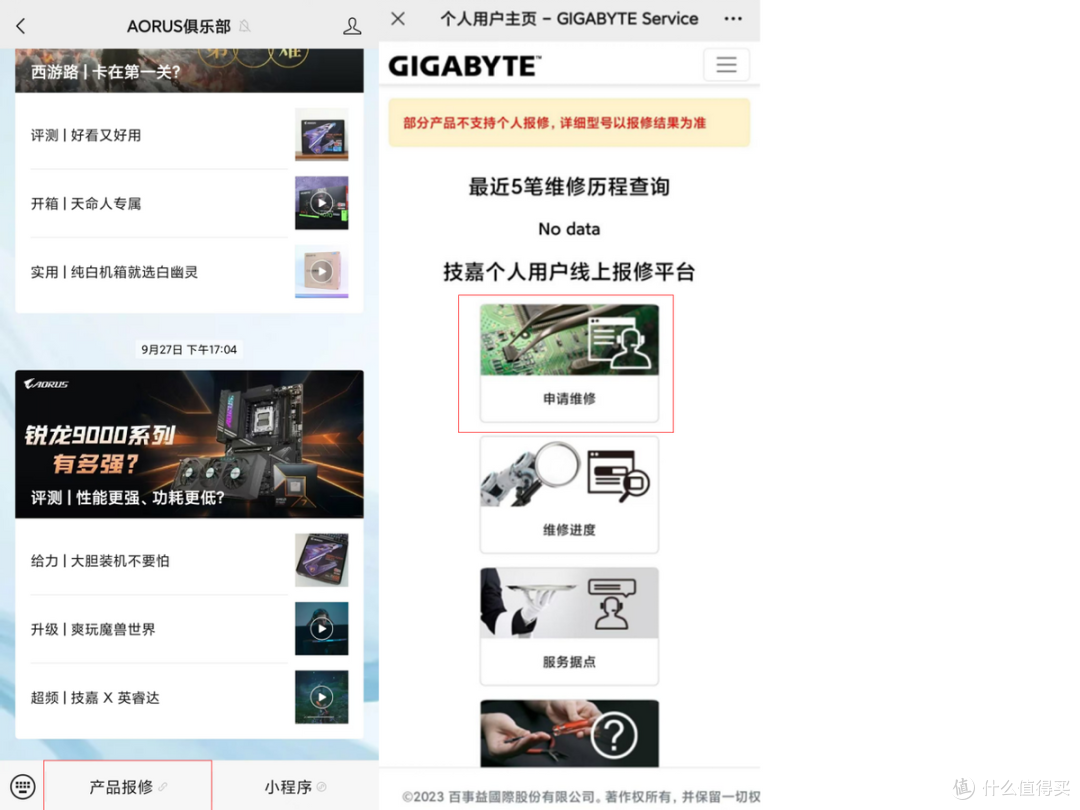
Task: Close the GIGABYTE Service page with X
Action: tap(398, 19)
